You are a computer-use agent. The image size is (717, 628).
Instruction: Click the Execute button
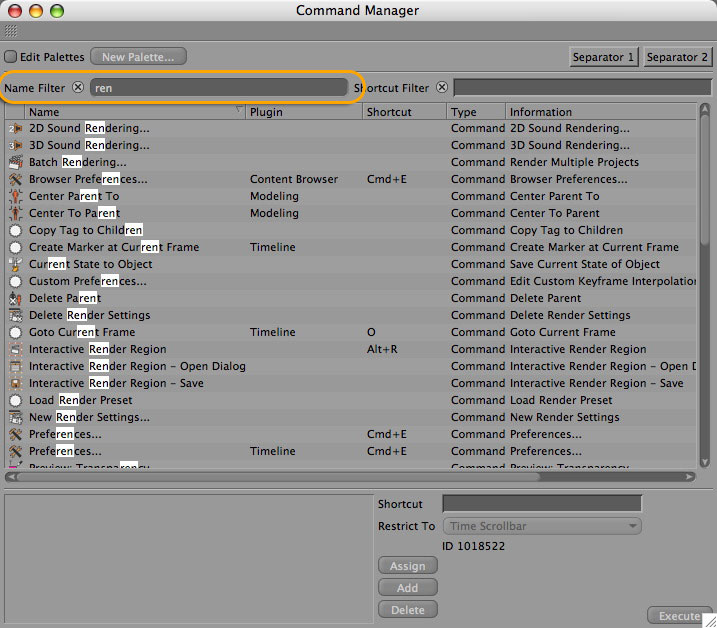[x=679, y=615]
